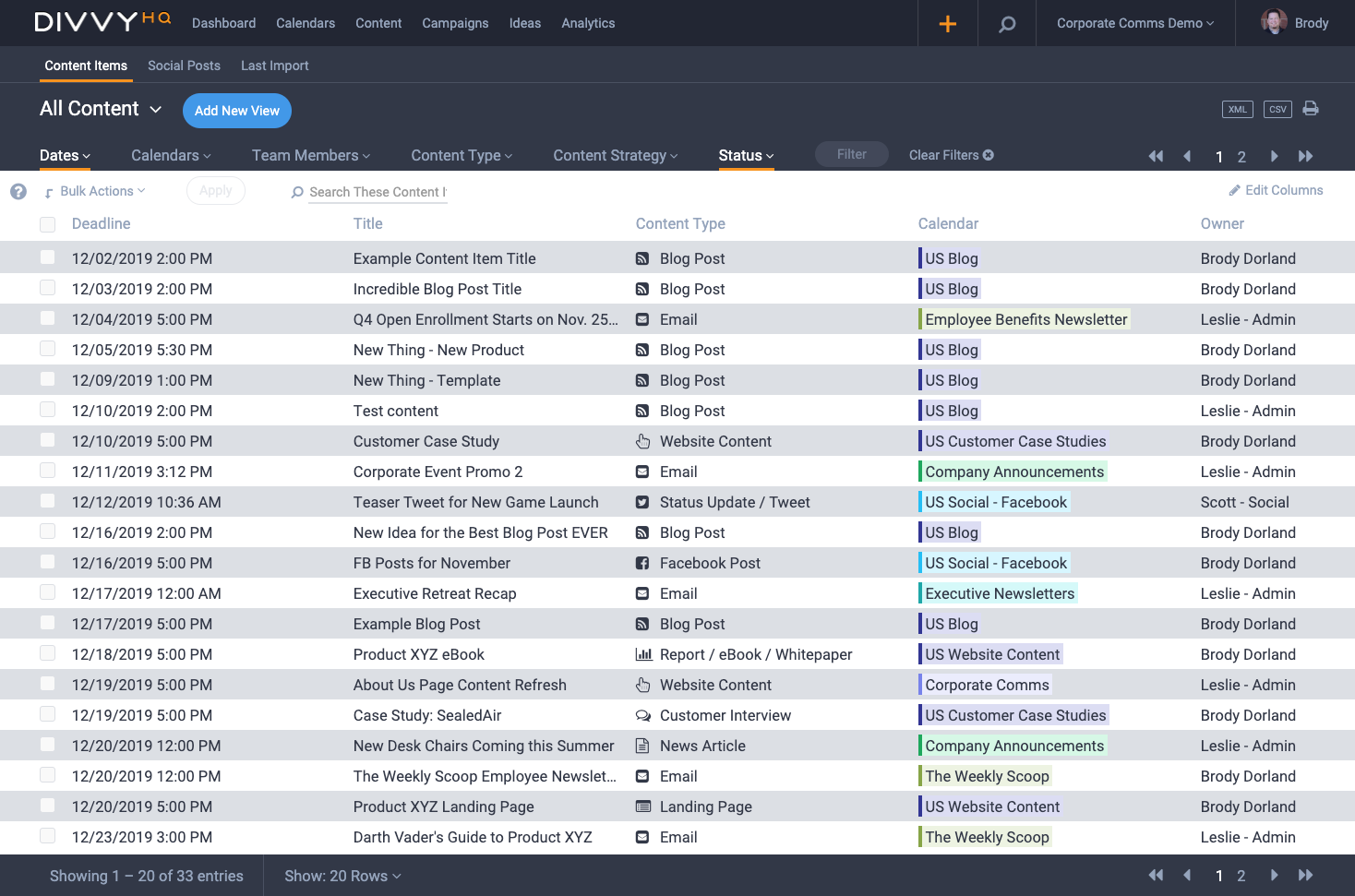Switch to the Social Posts tab
The image size is (1355, 896).
point(184,66)
